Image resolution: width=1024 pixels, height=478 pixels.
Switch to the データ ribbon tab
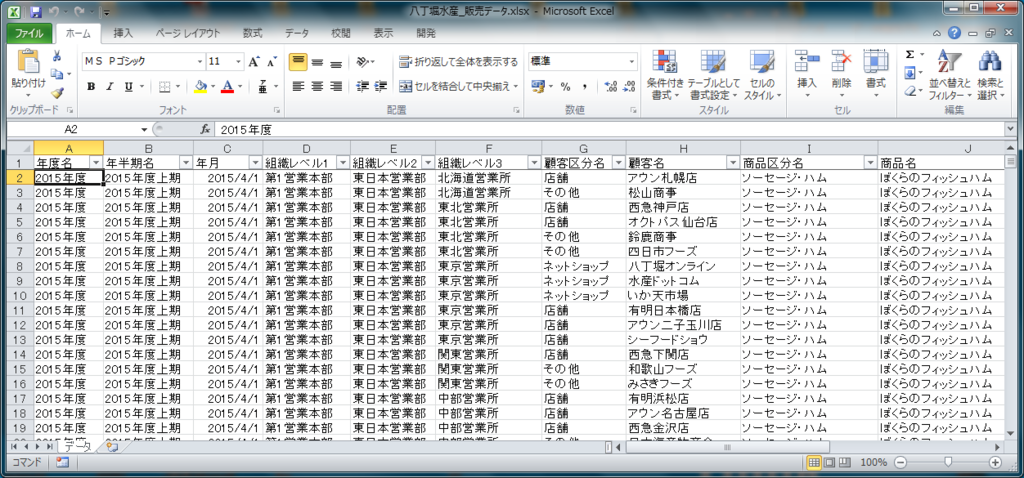point(297,33)
